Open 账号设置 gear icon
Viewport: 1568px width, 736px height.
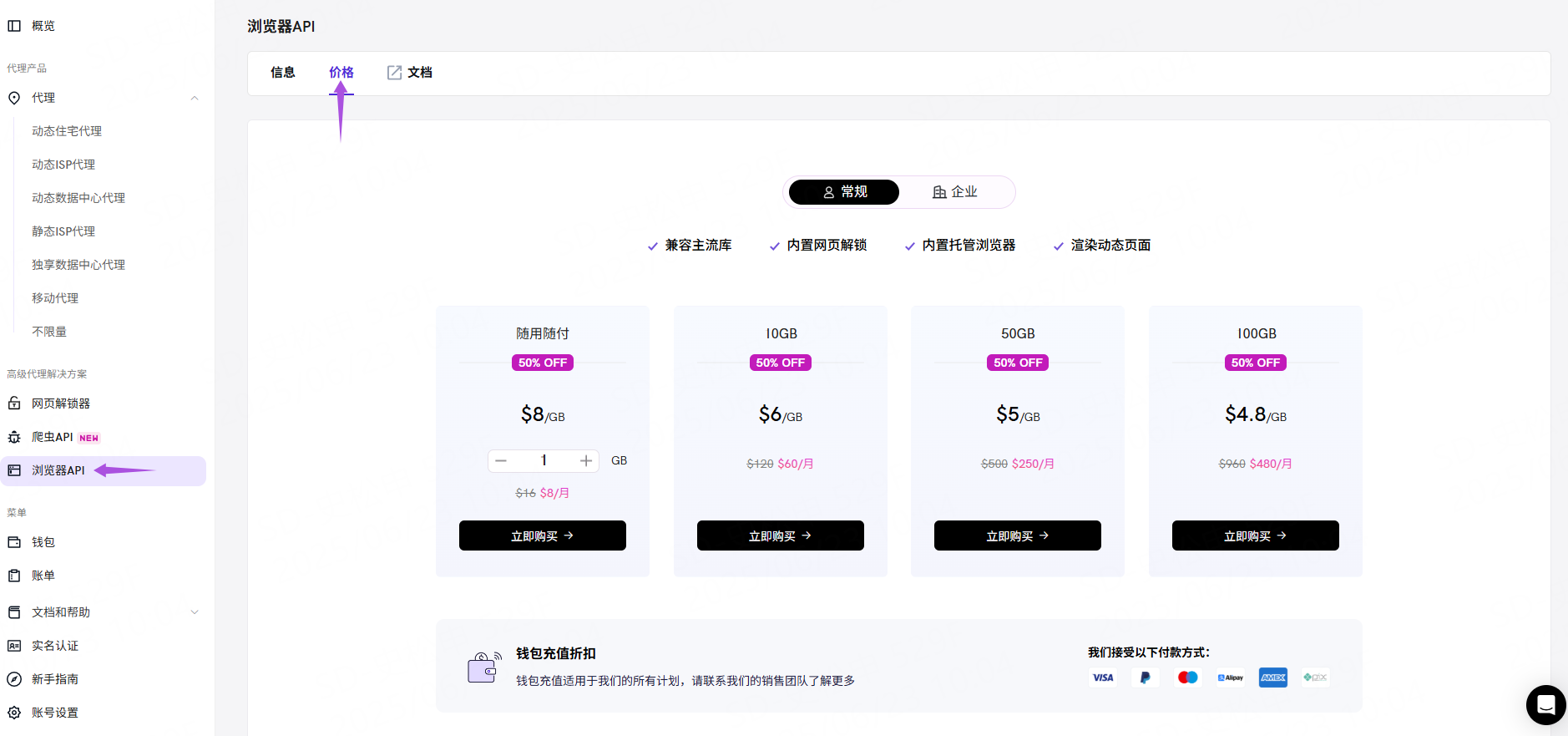coord(14,713)
